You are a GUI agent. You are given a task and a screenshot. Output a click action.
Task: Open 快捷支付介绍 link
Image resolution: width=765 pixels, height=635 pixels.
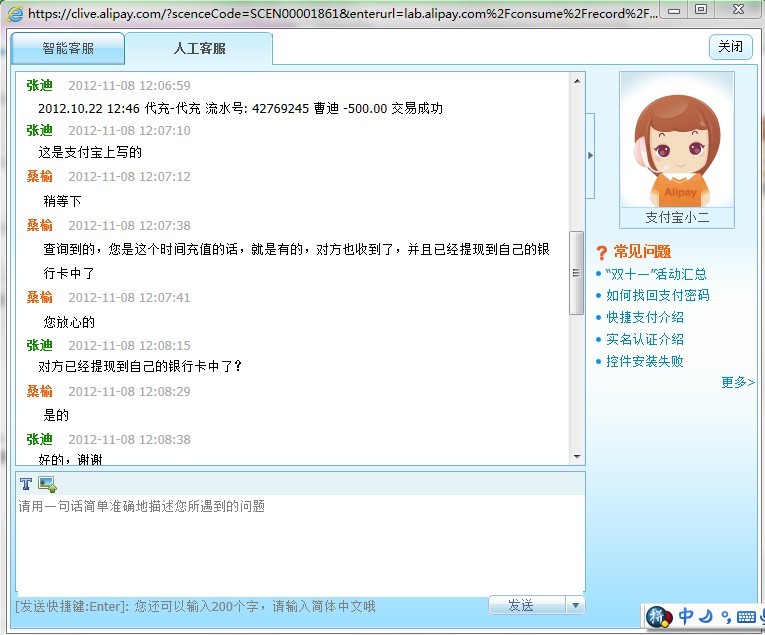tap(644, 318)
